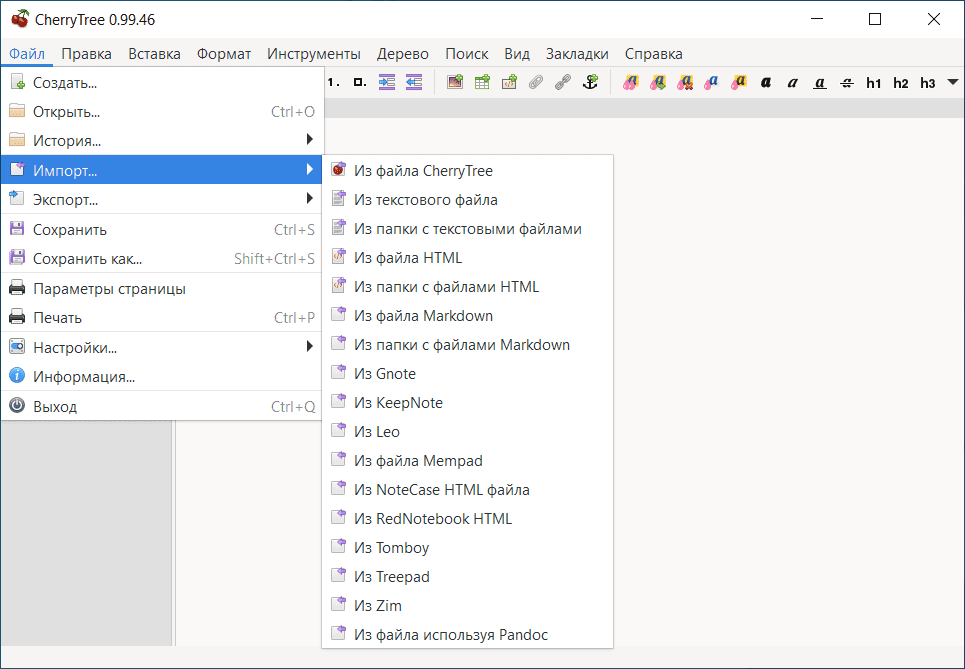Open the Вставка menu

[x=154, y=54]
